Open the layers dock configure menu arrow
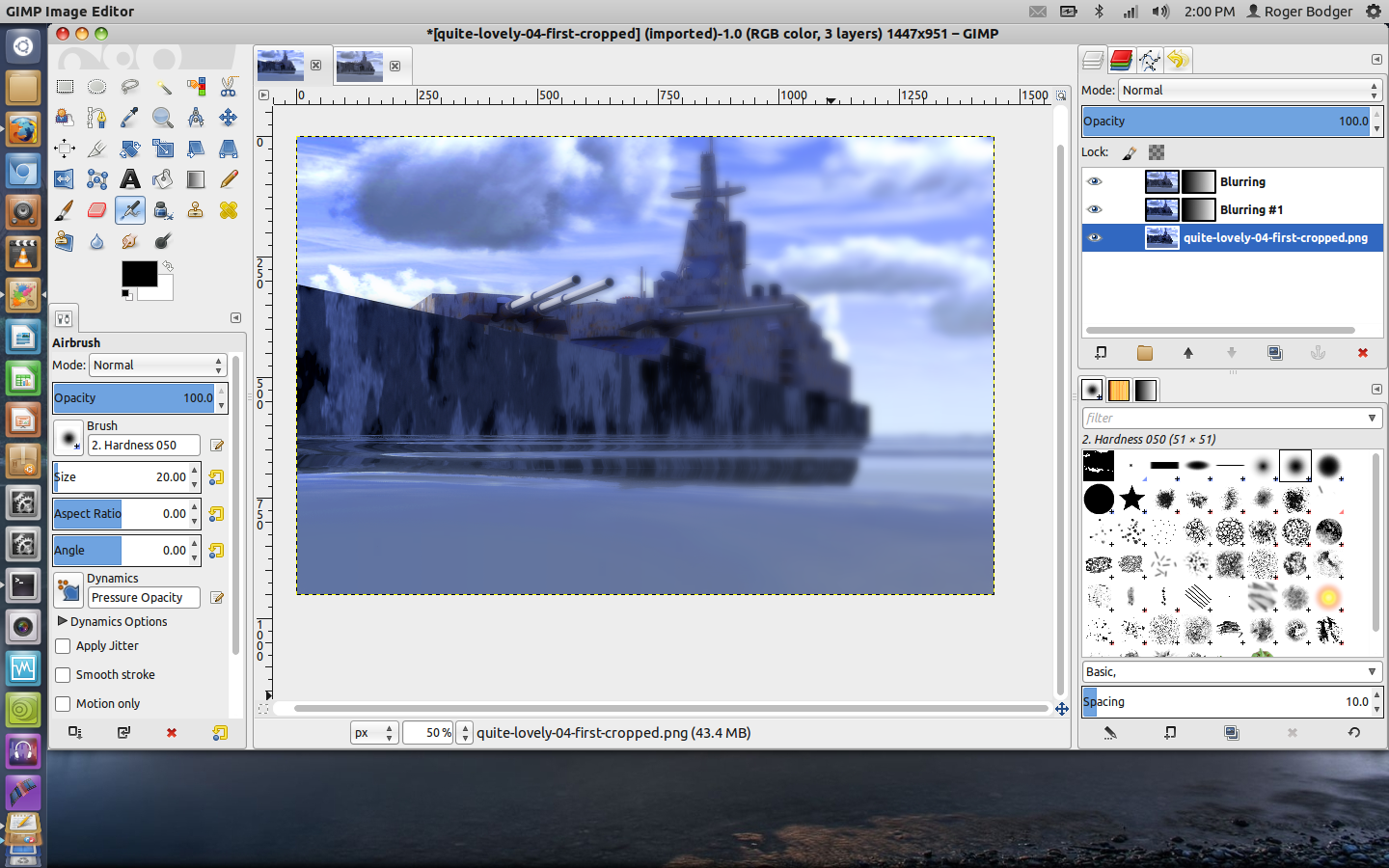This screenshot has width=1389, height=868. click(1376, 60)
